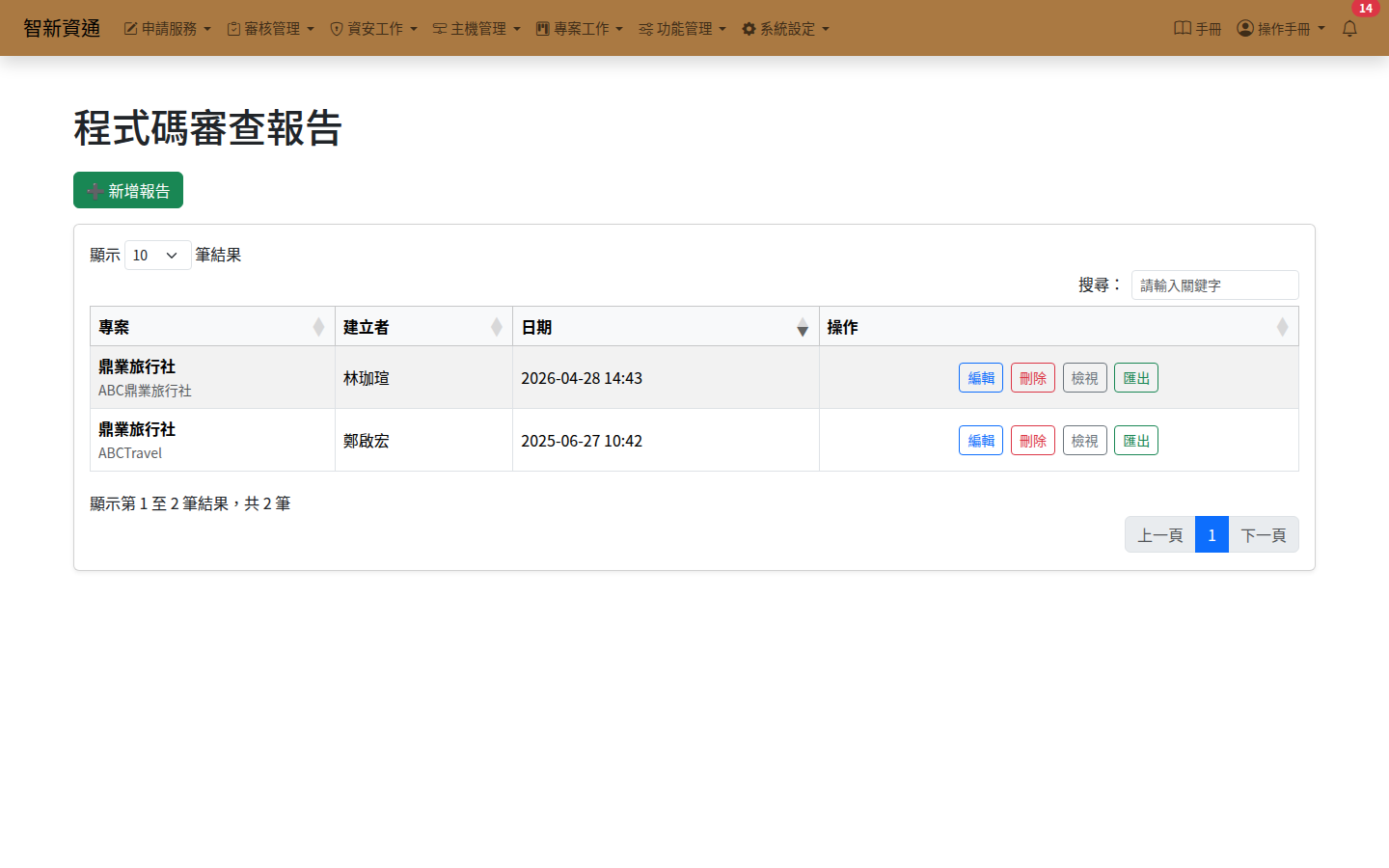Export the ABCTravel report
The image size is (1389, 868).
pyautogui.click(x=1136, y=441)
